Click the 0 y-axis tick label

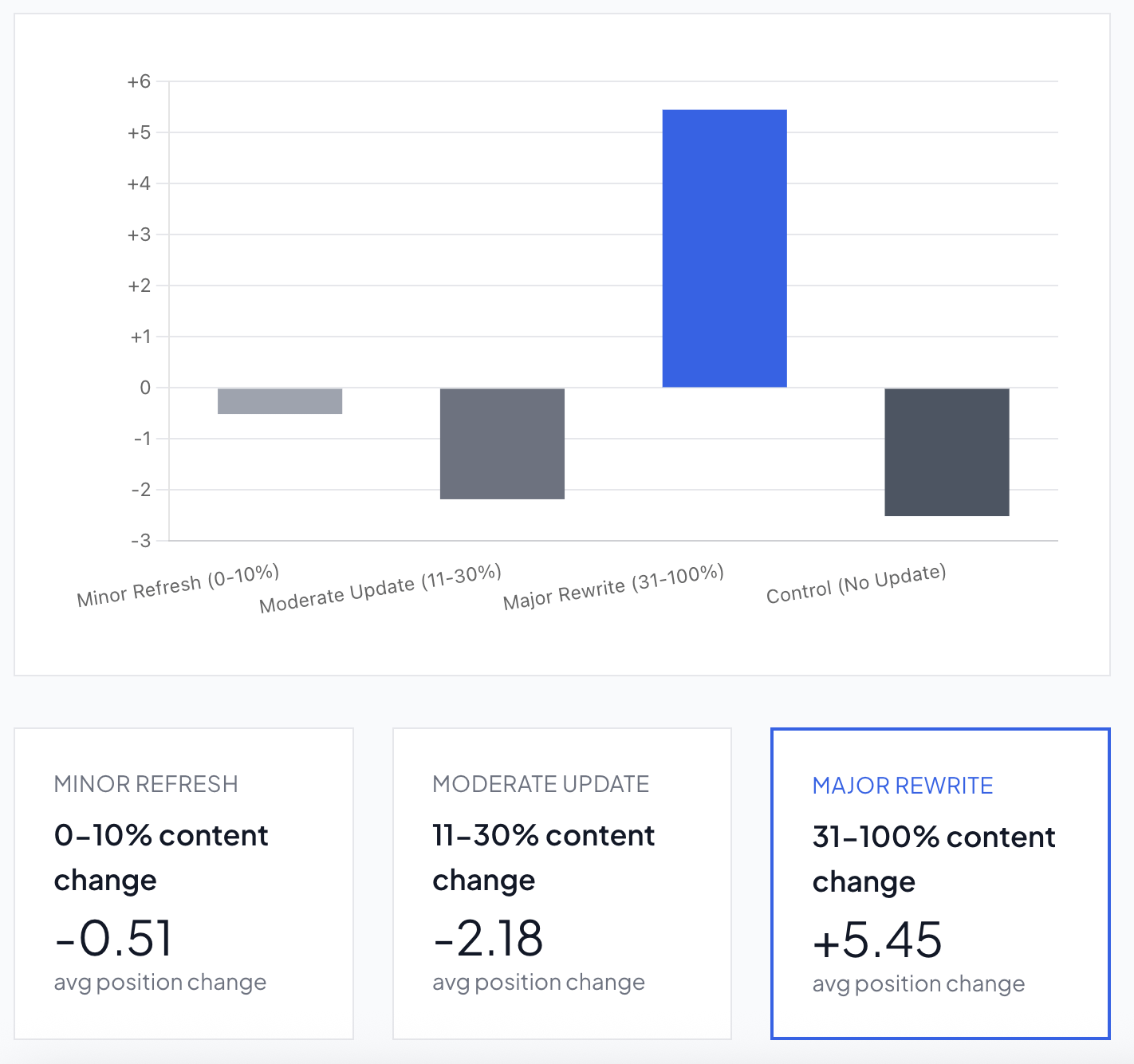(144, 388)
